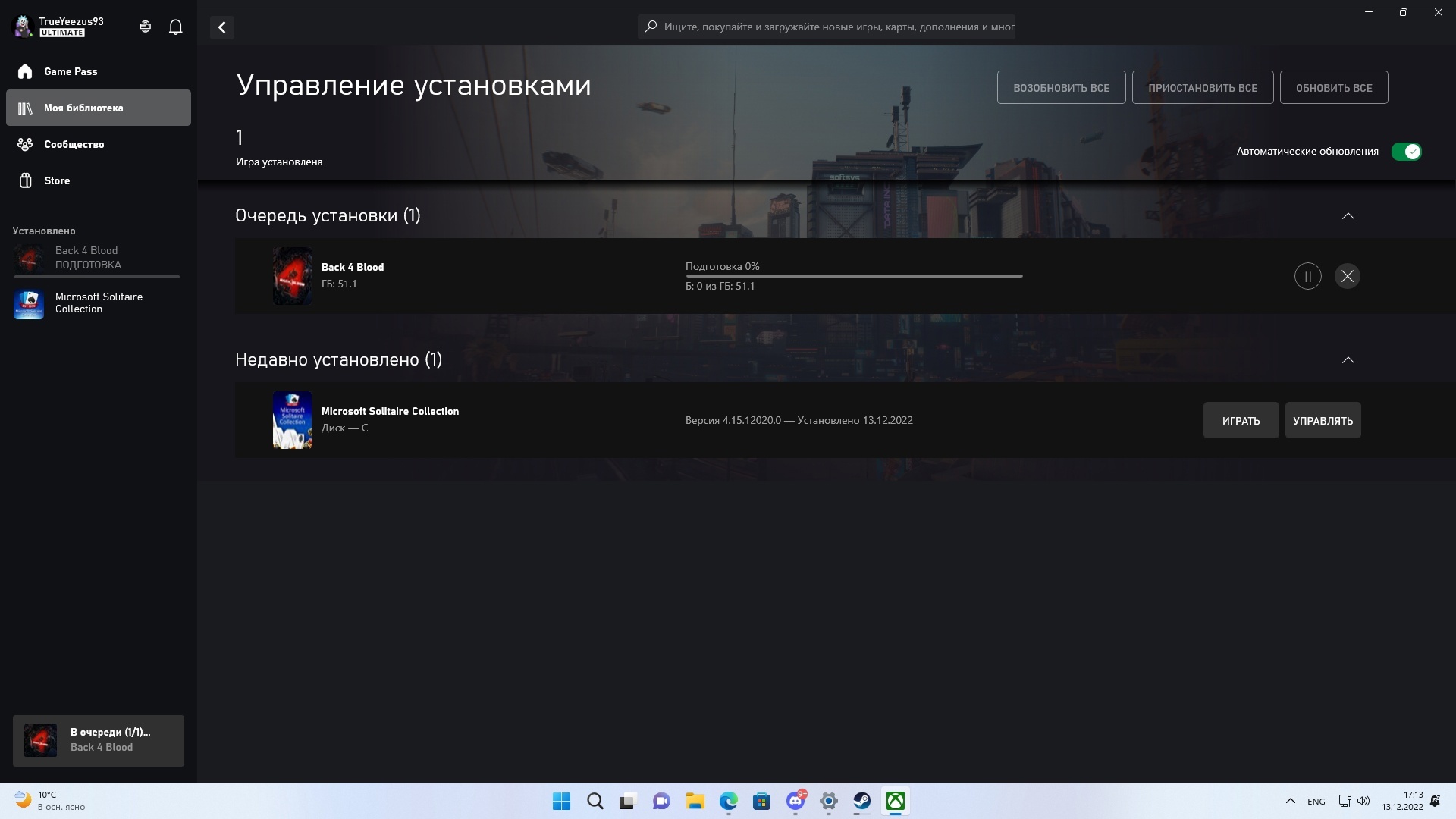1456x819 pixels.
Task: Open Back 4 Blood cover in queue
Action: pyautogui.click(x=292, y=276)
